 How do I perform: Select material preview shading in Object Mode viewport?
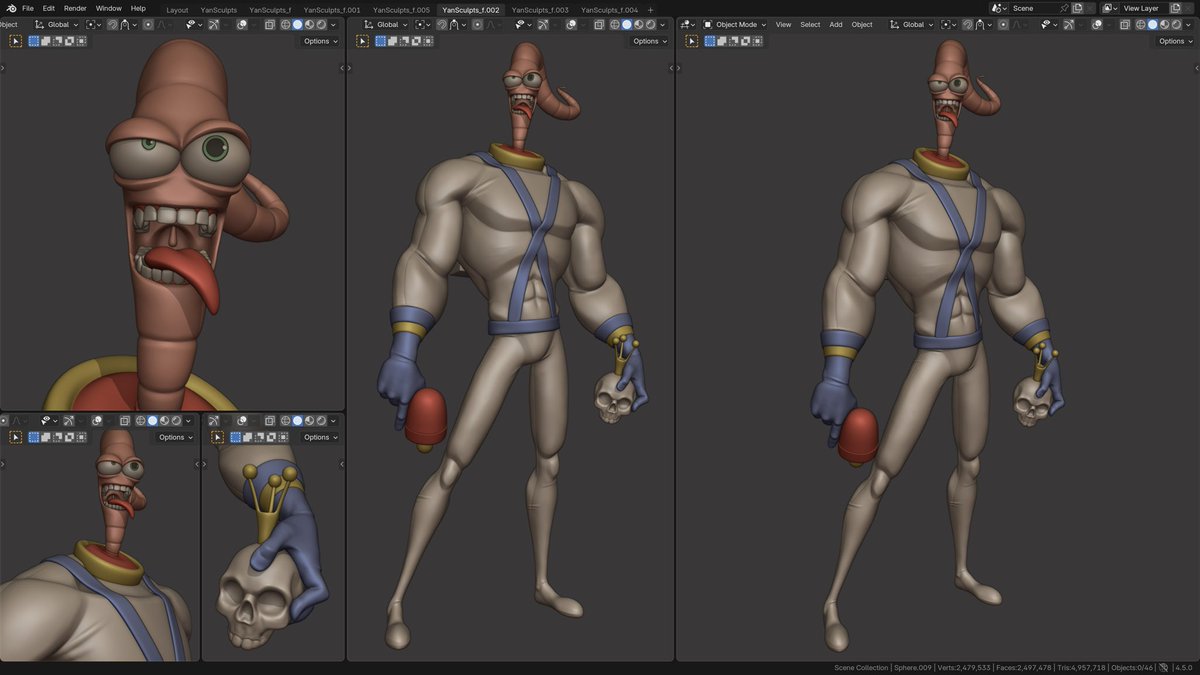[1164, 24]
